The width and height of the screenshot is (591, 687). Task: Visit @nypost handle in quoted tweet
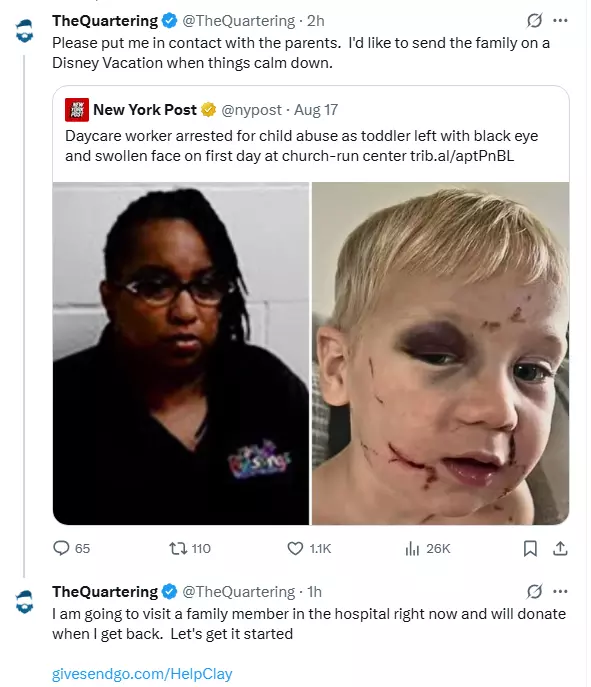(251, 110)
